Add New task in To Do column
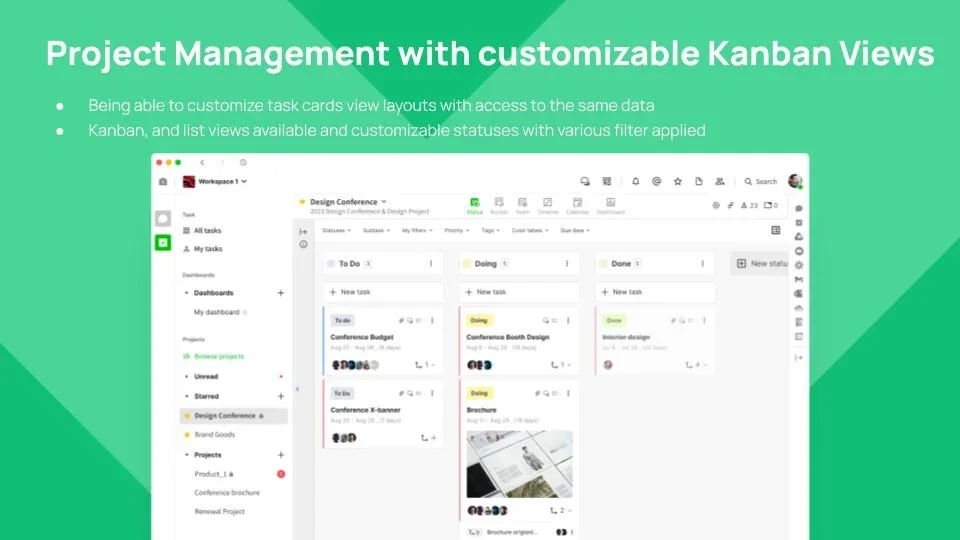Screen dimensions: 960x540 [x=383, y=292]
